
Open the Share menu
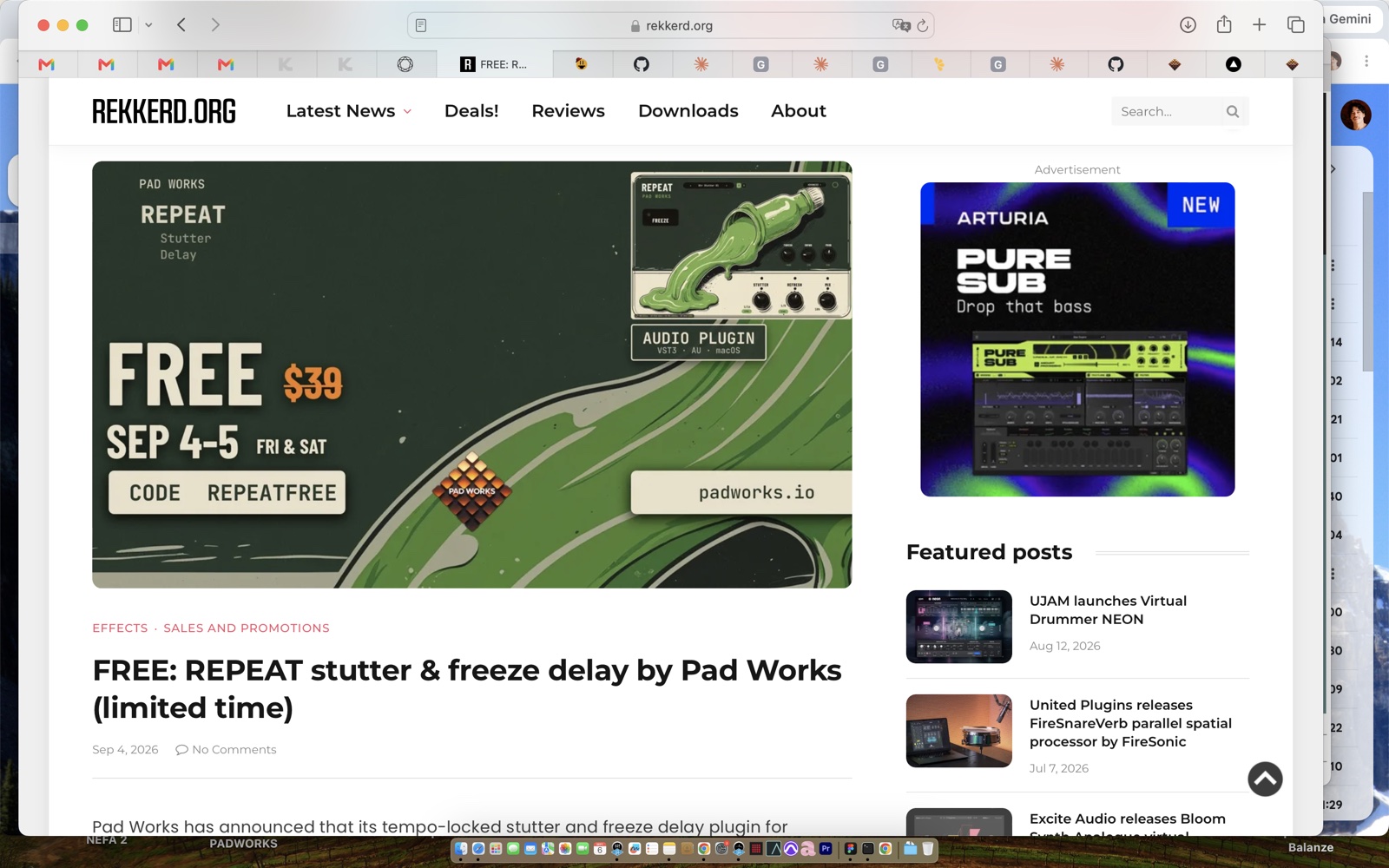click(1224, 24)
